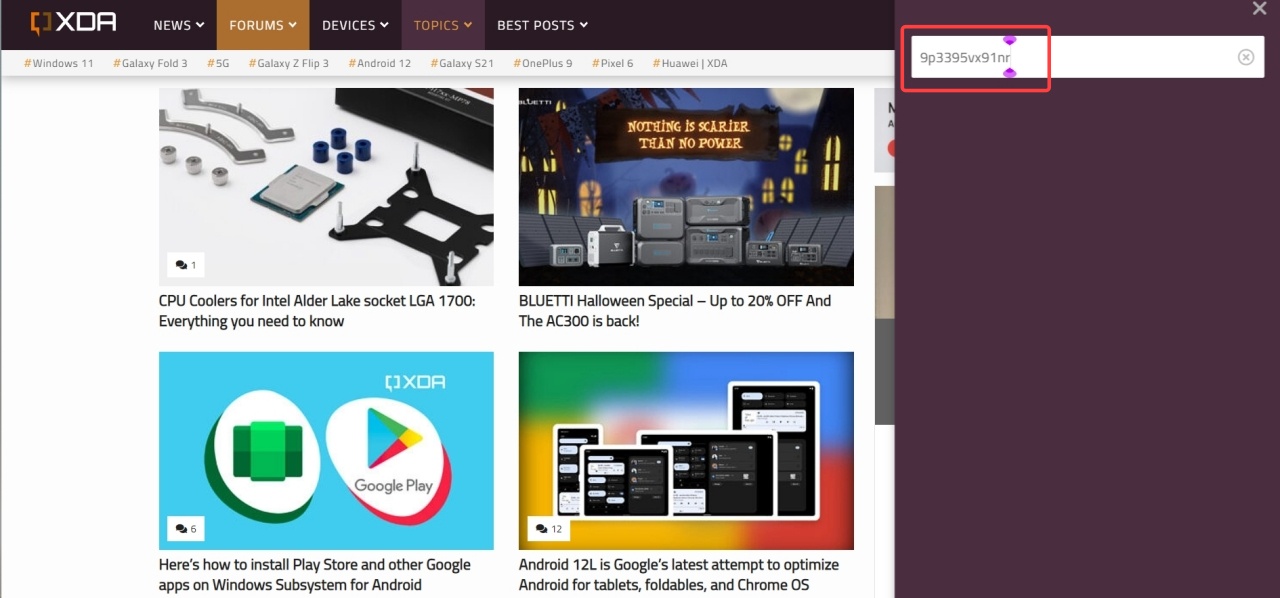Open the #Huawei | XDA tag
1280x598 pixels.
point(690,63)
